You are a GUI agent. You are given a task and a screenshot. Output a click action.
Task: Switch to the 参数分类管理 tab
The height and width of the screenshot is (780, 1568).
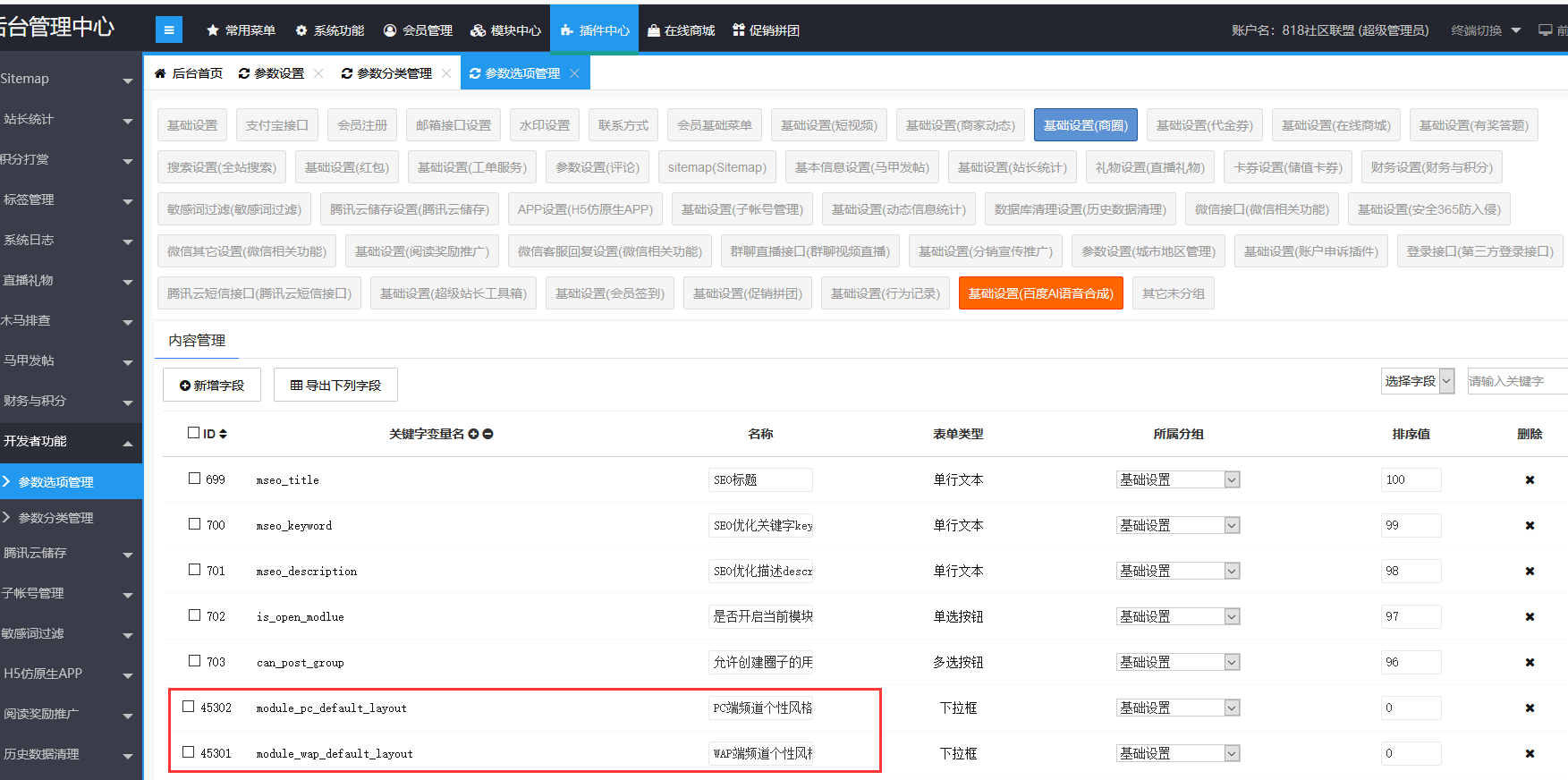(x=386, y=73)
